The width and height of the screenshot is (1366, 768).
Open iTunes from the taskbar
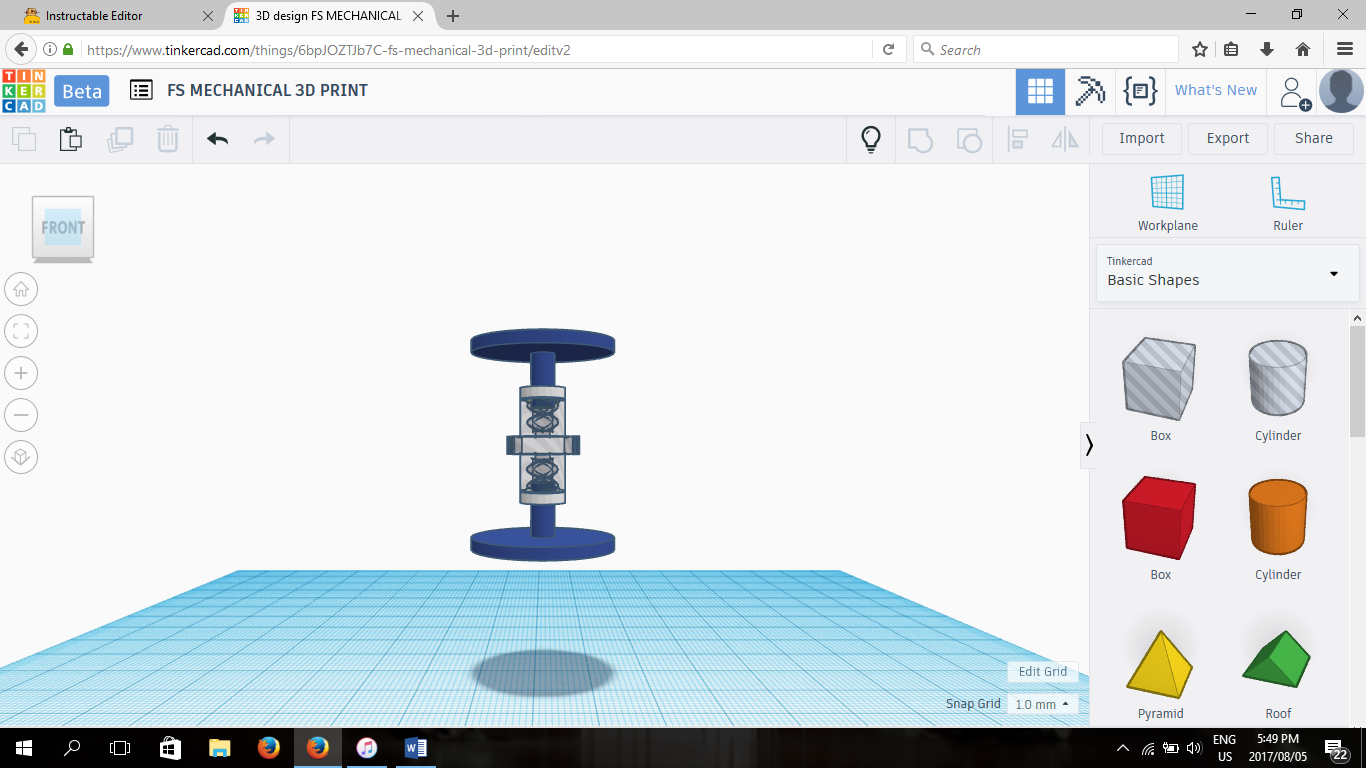[367, 748]
